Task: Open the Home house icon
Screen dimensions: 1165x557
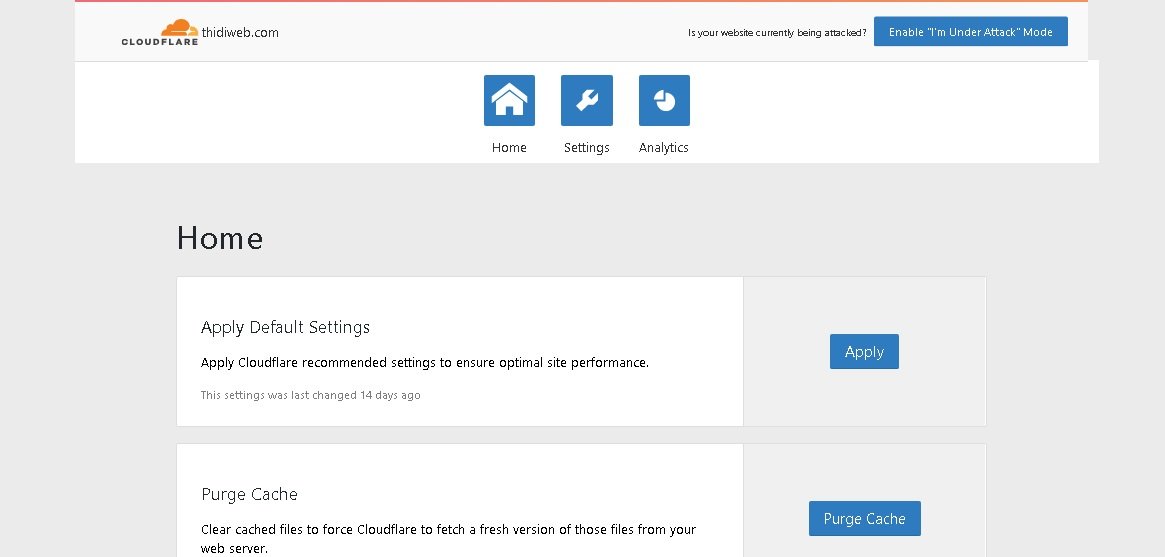Action: 509,100
